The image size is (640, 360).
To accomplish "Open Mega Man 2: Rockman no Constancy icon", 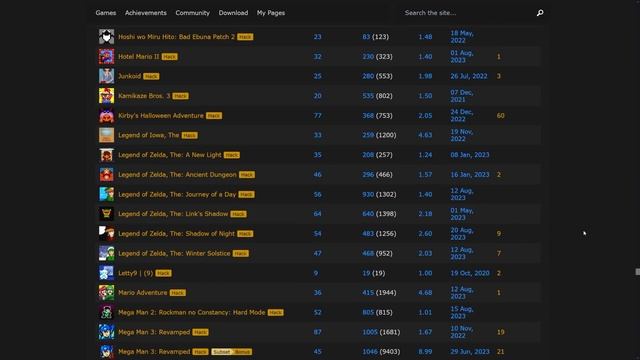I will point(107,312).
